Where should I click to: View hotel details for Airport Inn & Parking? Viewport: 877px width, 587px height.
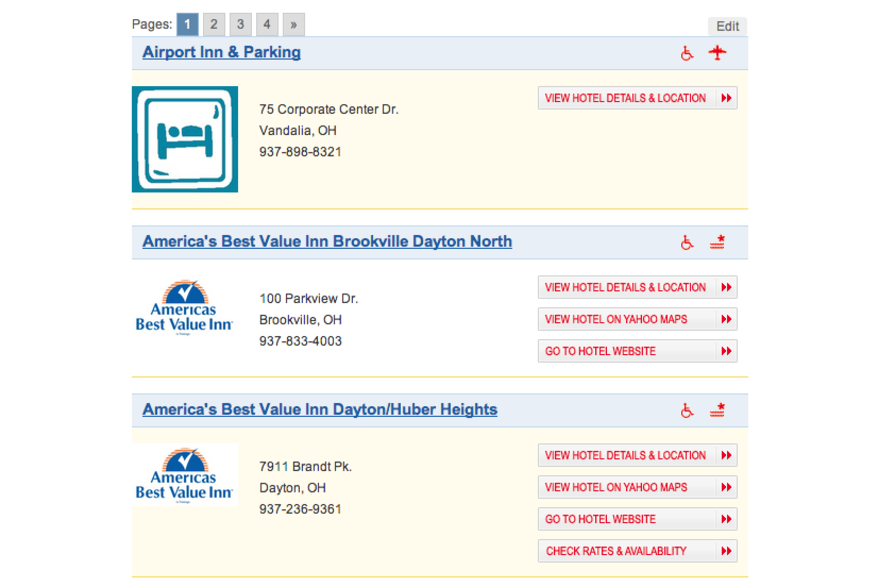(x=637, y=97)
